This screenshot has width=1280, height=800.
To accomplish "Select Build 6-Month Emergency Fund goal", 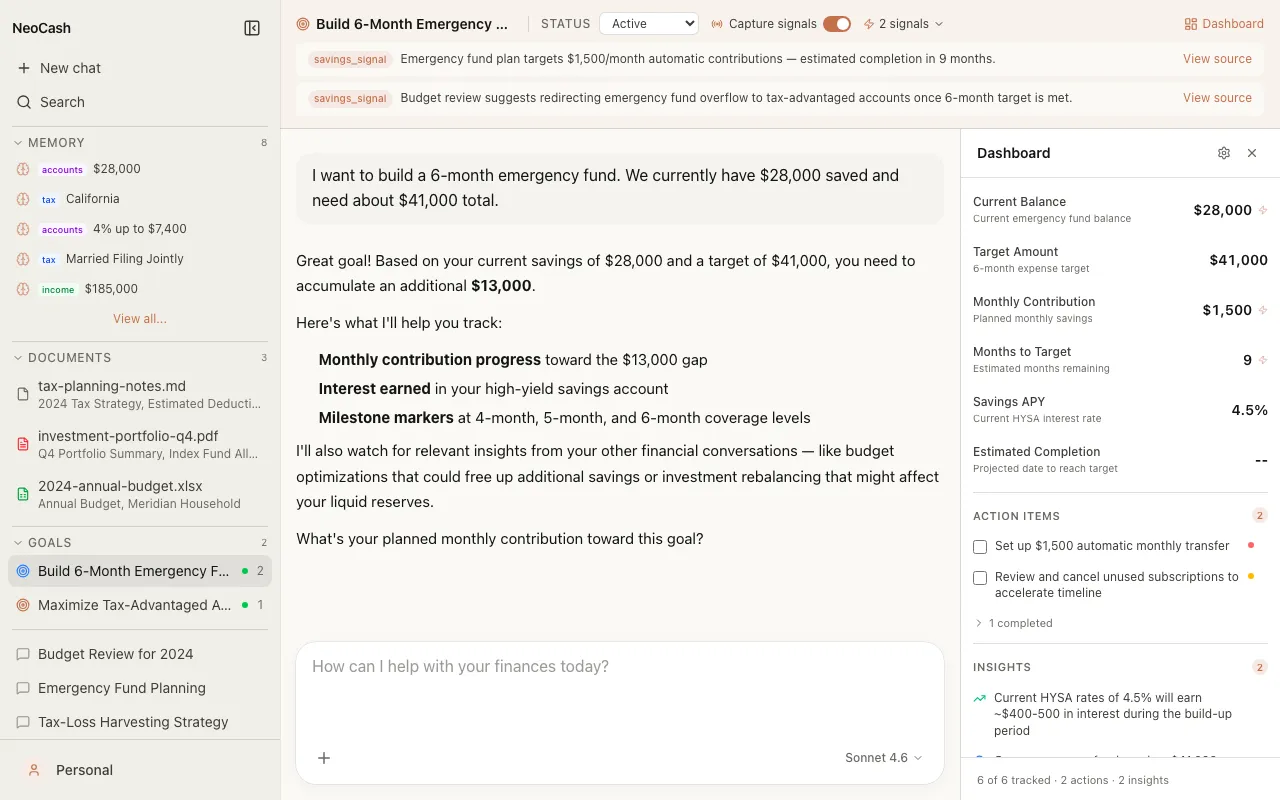I will pyautogui.click(x=140, y=571).
